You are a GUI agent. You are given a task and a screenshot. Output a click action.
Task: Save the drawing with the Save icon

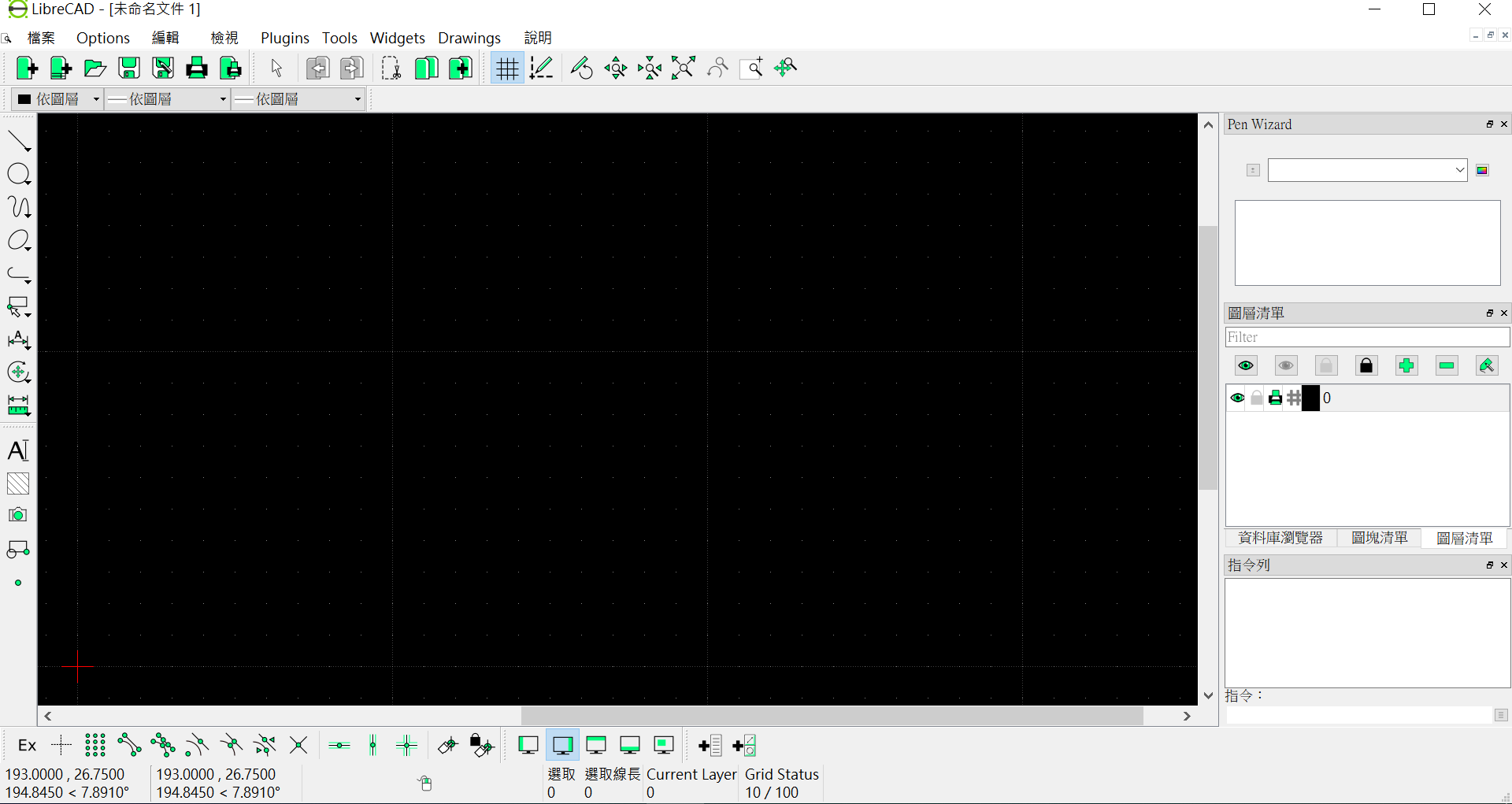pyautogui.click(x=129, y=69)
